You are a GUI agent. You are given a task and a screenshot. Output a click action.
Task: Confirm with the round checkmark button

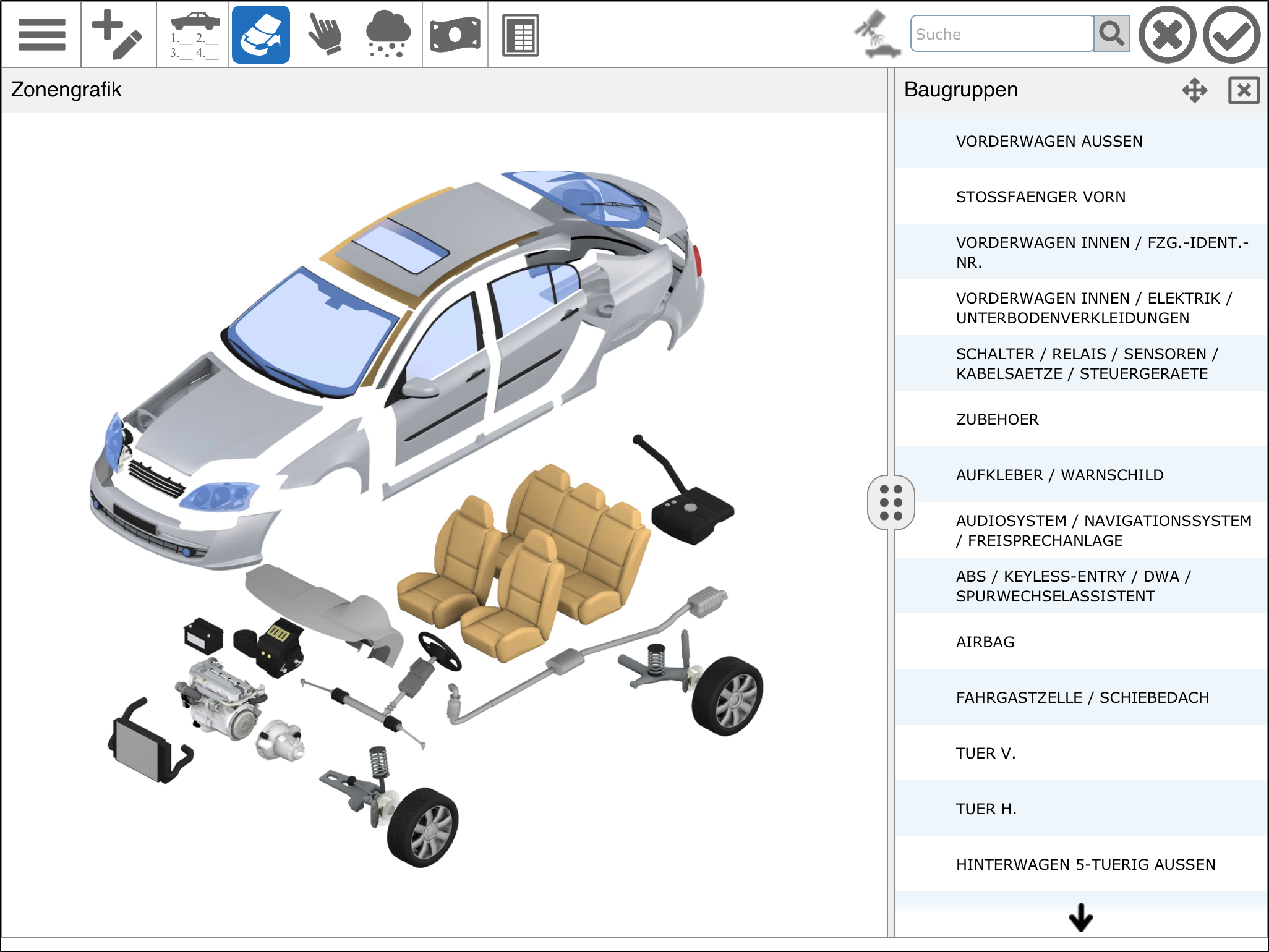[1231, 35]
